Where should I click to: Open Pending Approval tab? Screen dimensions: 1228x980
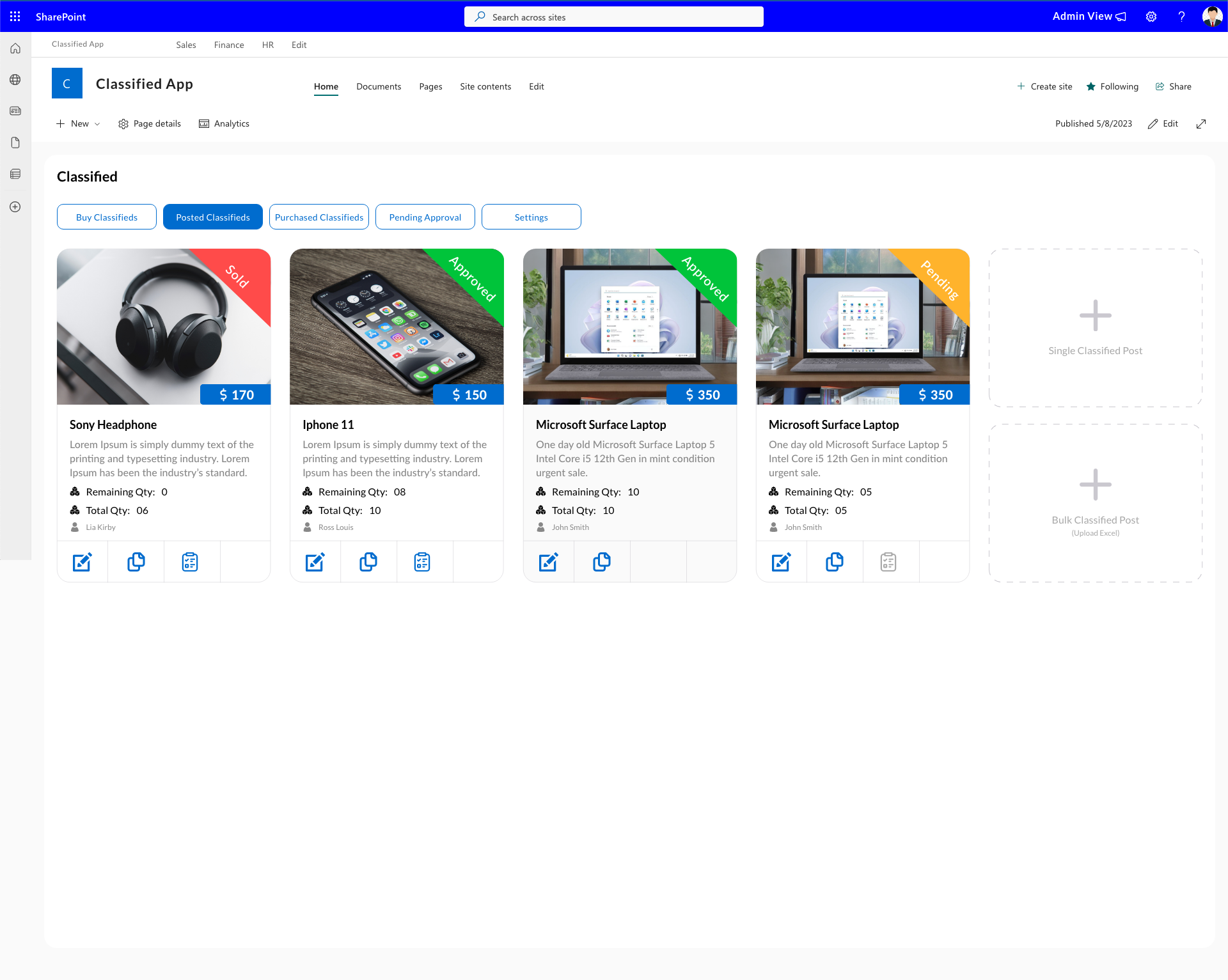(425, 217)
